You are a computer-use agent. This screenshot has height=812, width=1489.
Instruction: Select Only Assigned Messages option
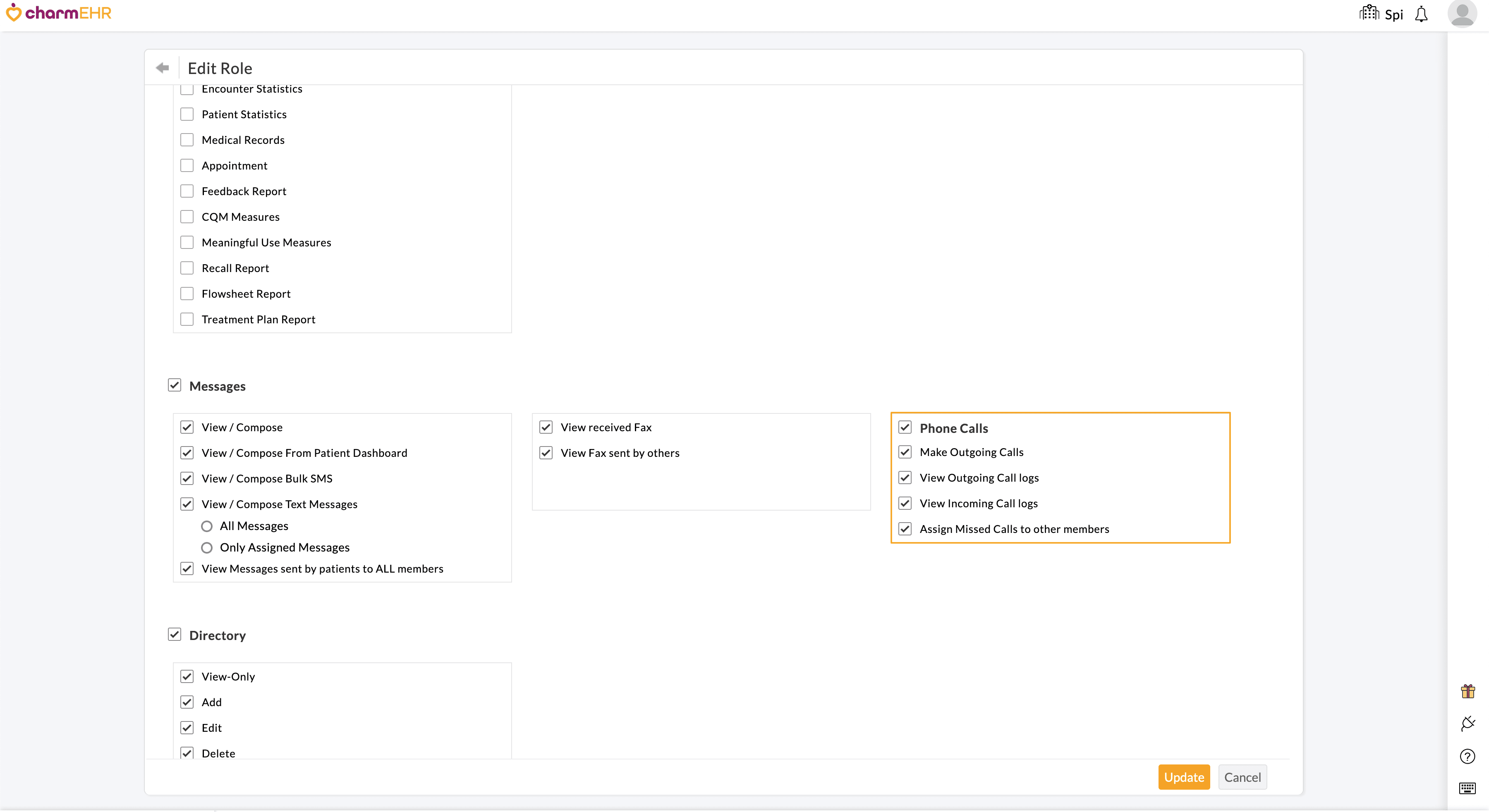(x=207, y=548)
